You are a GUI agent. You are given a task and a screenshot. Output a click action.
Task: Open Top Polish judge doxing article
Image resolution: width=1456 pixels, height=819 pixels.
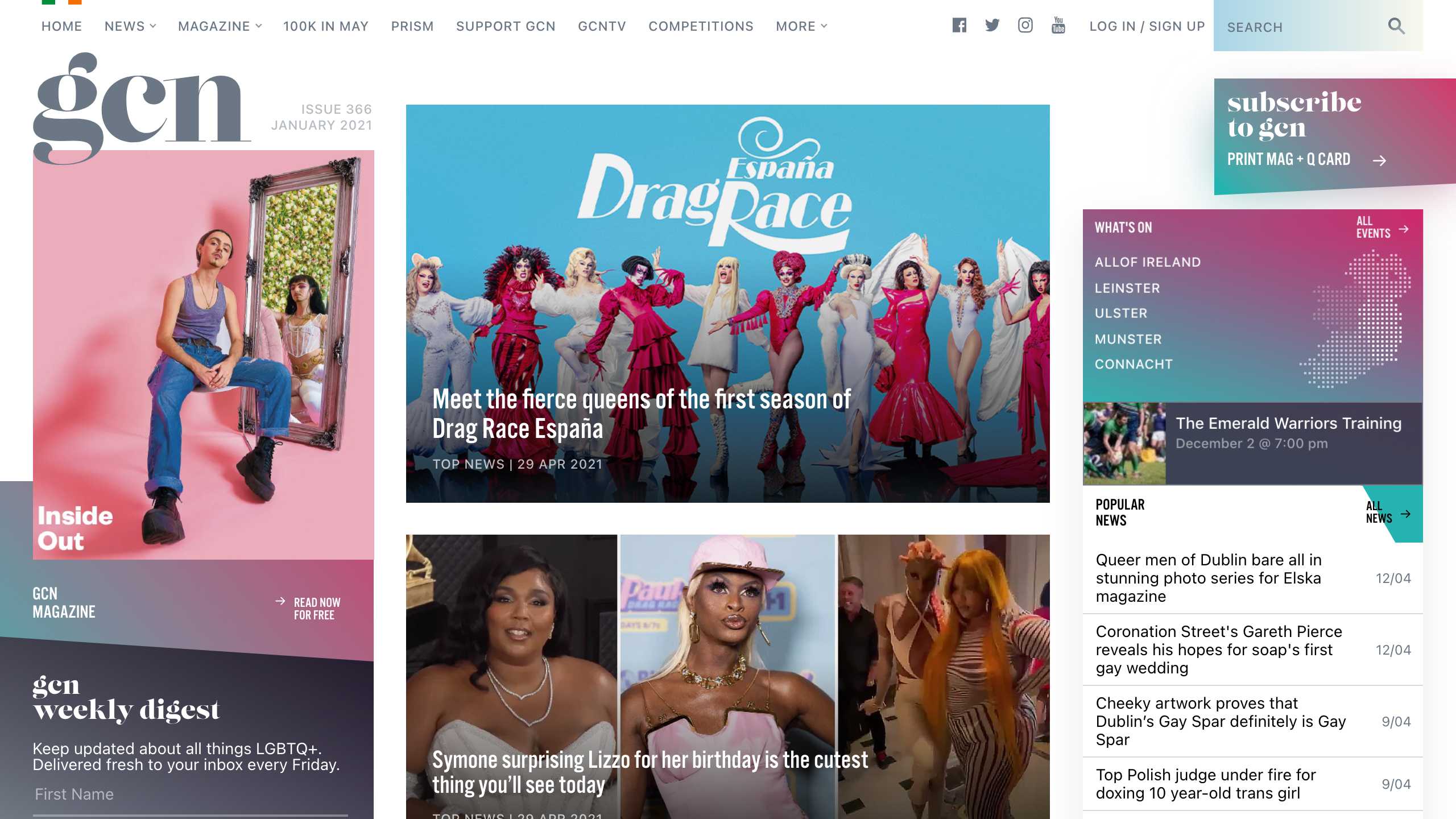(1206, 784)
